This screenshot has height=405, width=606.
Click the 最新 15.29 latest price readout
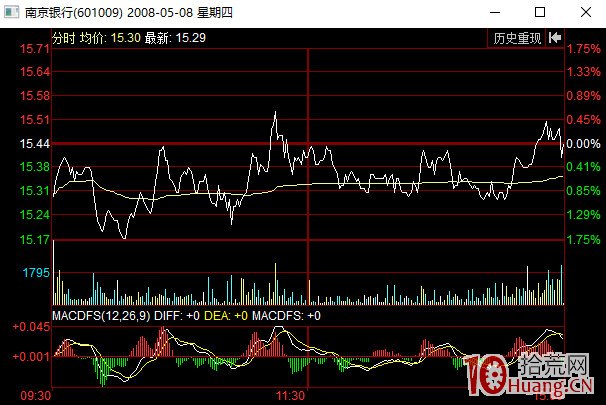click(x=176, y=37)
